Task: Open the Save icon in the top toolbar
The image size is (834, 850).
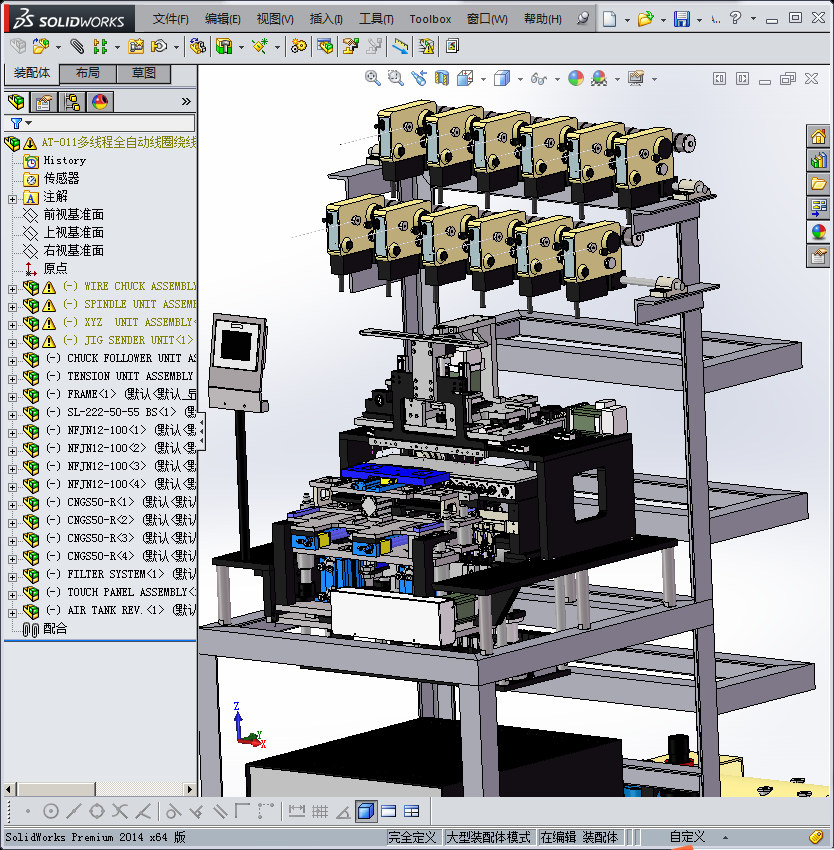Action: tap(681, 19)
